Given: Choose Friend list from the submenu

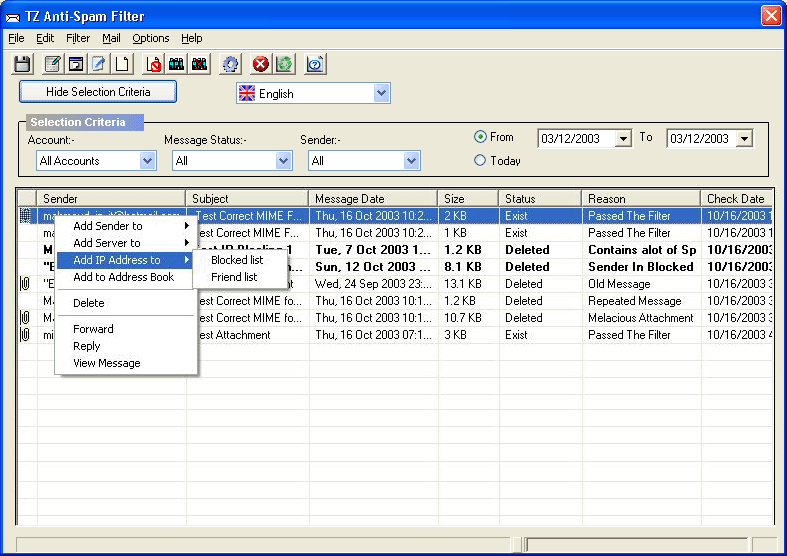Looking at the screenshot, I should click(x=239, y=277).
